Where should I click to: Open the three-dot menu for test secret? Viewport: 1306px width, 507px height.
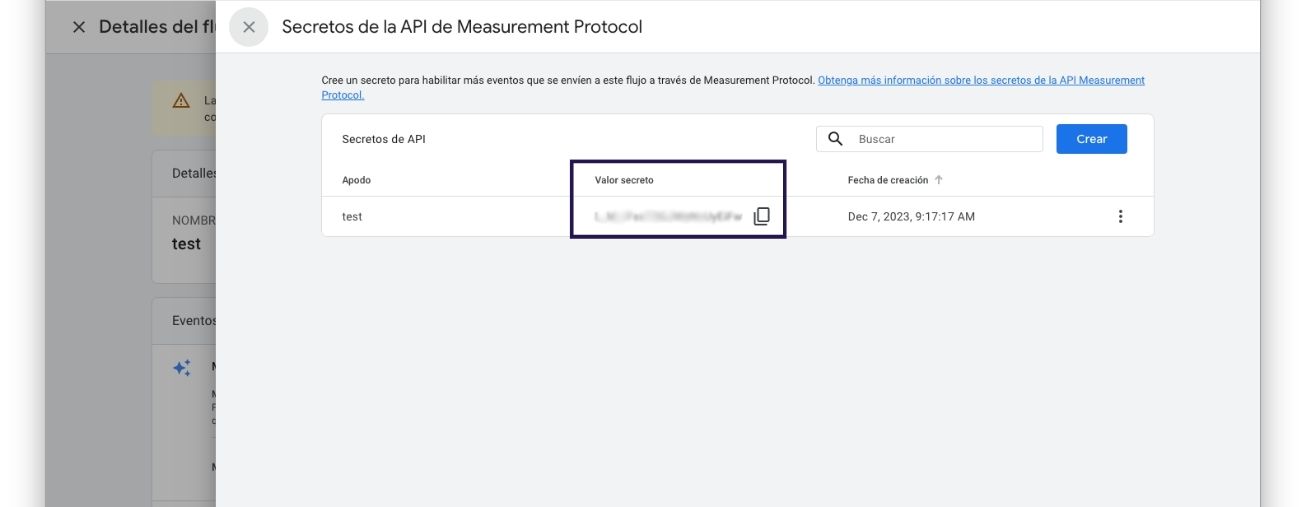click(x=1120, y=216)
